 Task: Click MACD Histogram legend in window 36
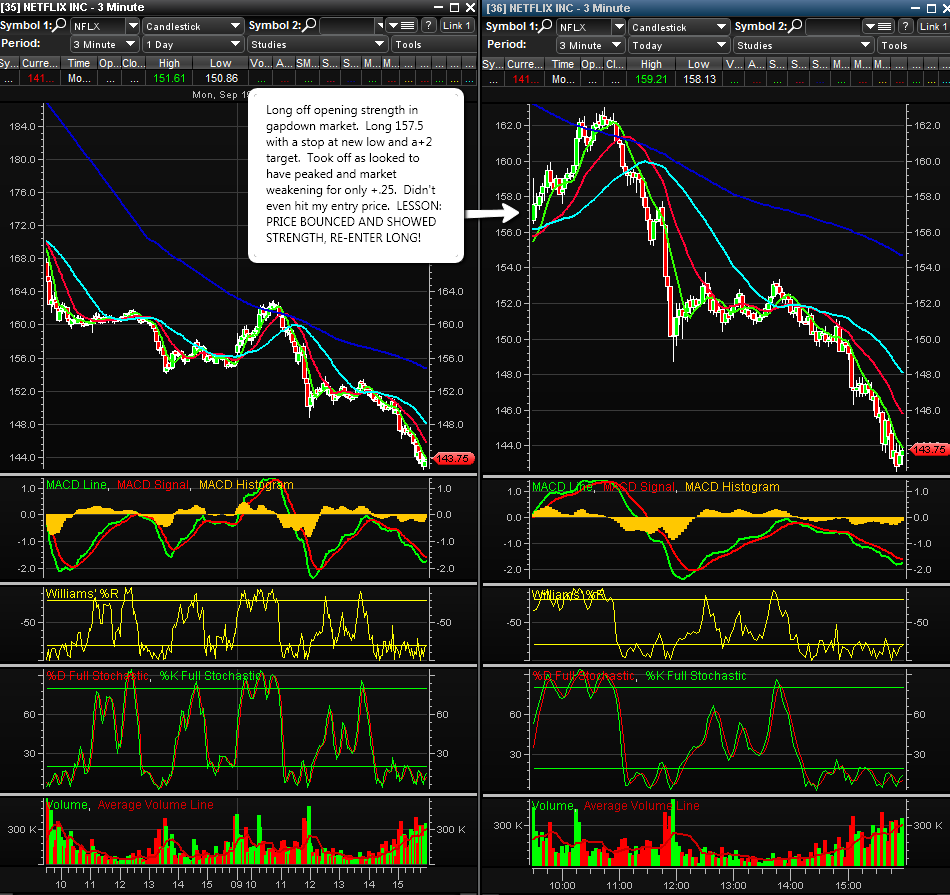tap(732, 487)
